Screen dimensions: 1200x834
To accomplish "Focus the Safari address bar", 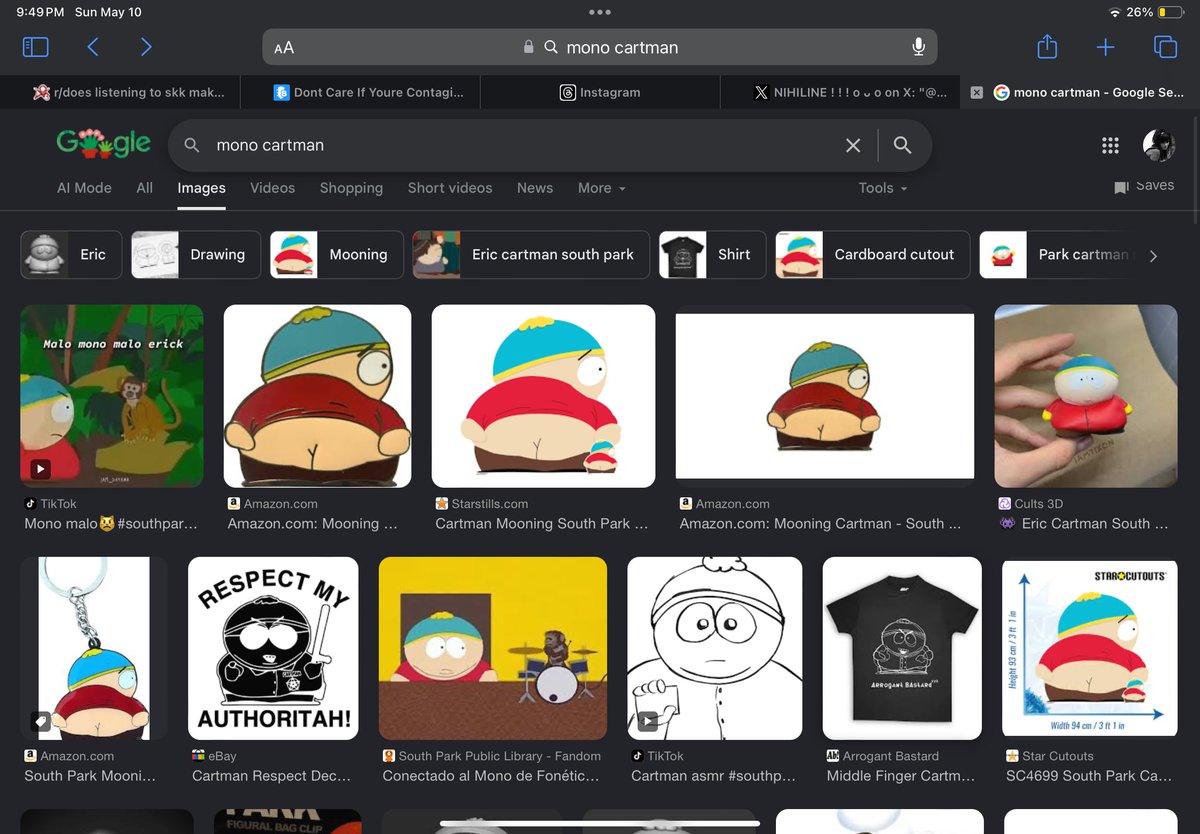I will [x=600, y=47].
